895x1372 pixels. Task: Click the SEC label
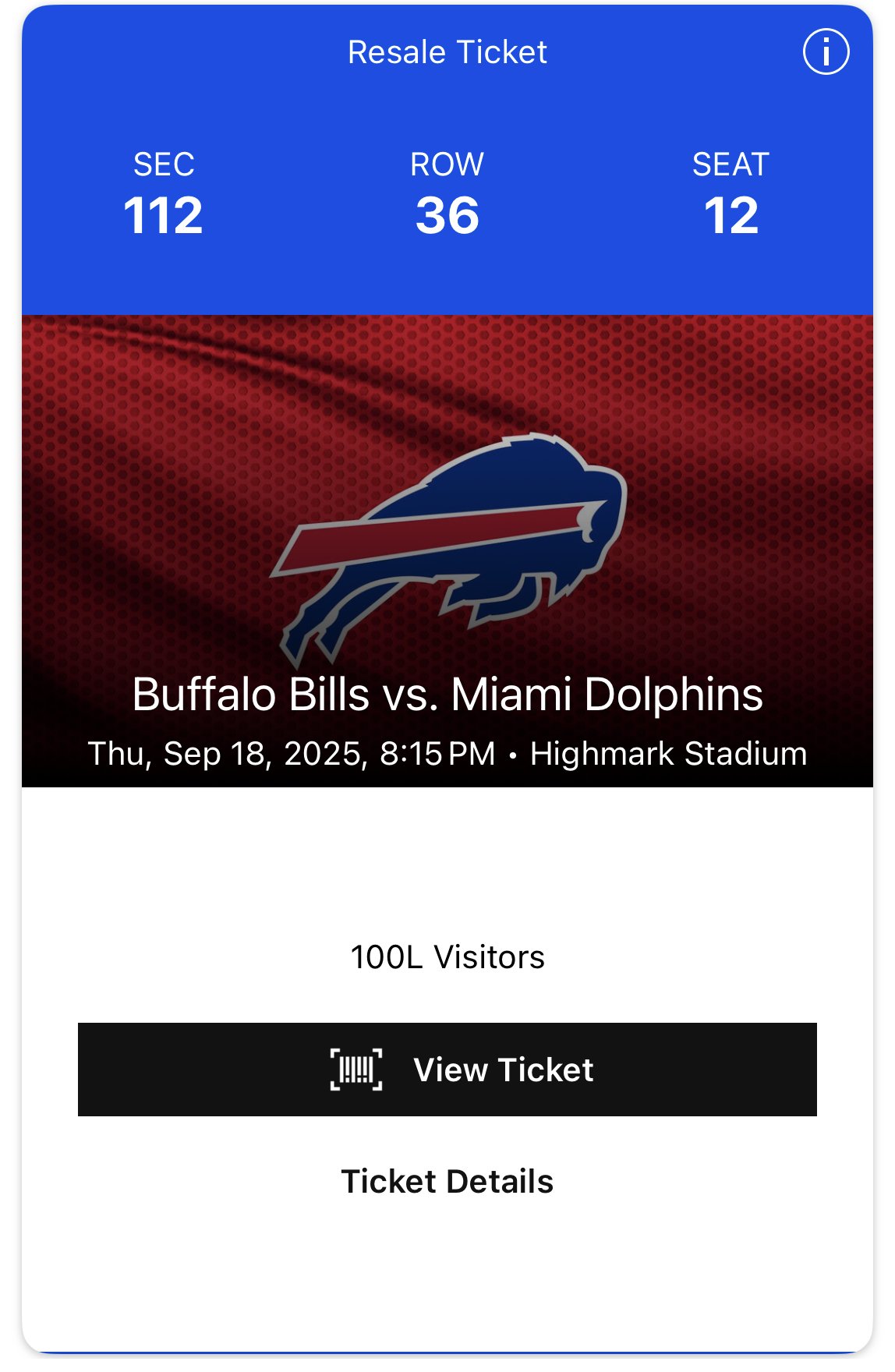(164, 164)
